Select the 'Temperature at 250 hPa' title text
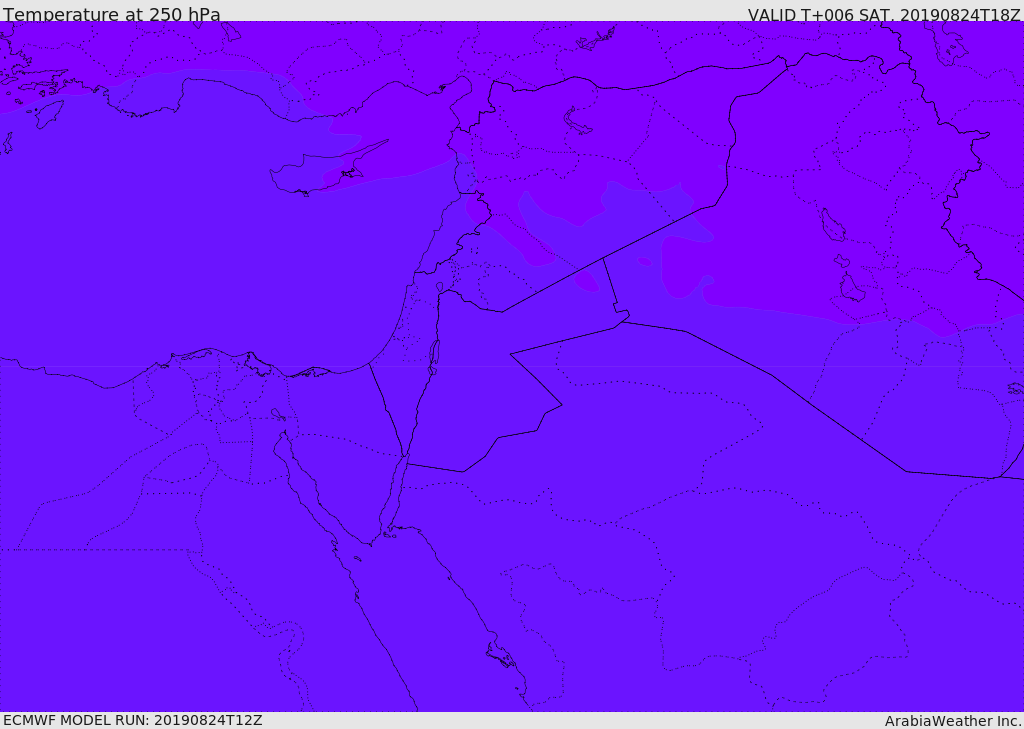 point(112,14)
